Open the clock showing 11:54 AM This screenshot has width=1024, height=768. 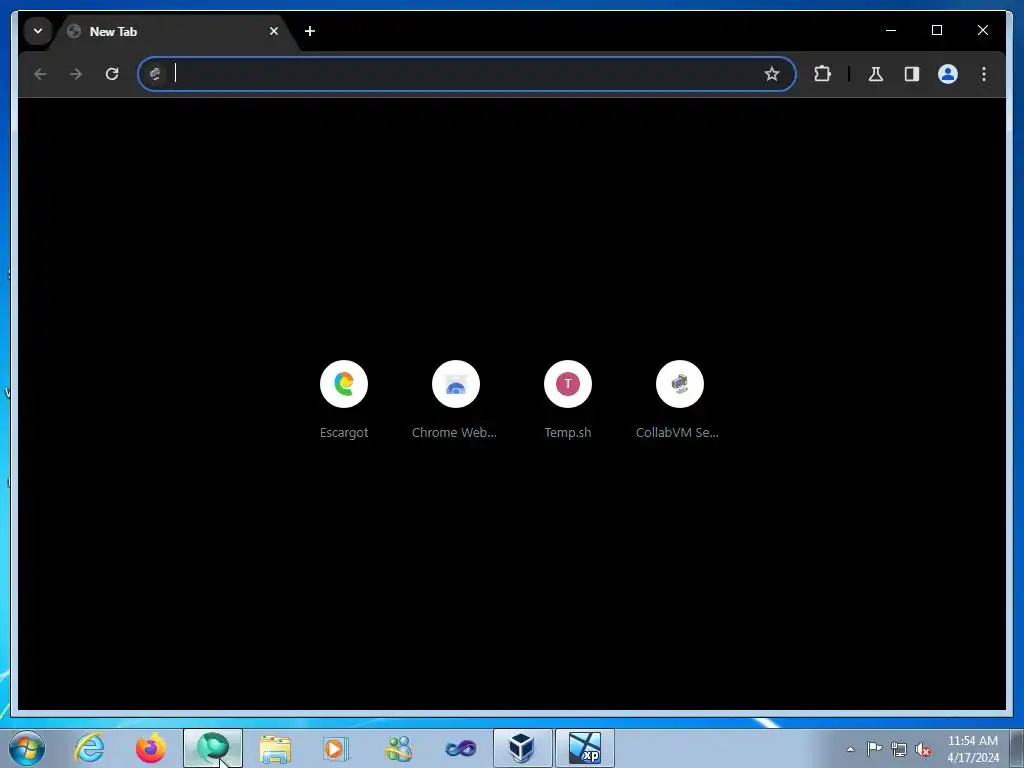[972, 748]
